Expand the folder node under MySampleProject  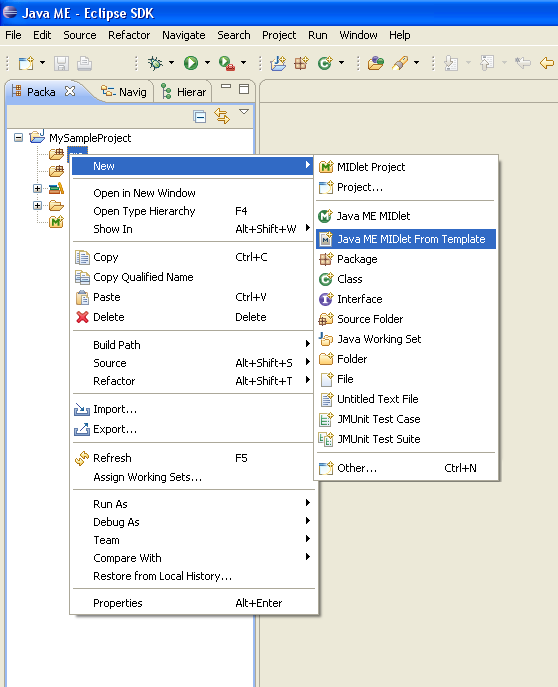point(37,205)
